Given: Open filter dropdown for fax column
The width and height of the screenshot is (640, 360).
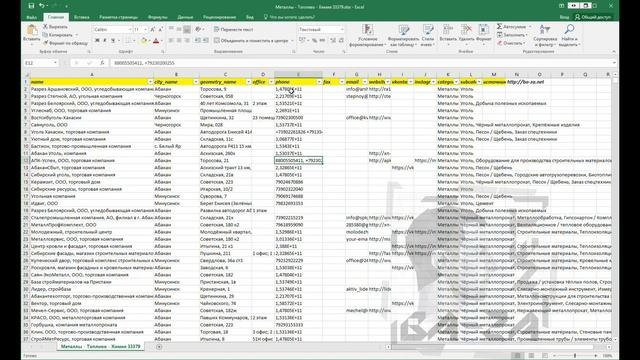Looking at the screenshot, I should point(342,82).
